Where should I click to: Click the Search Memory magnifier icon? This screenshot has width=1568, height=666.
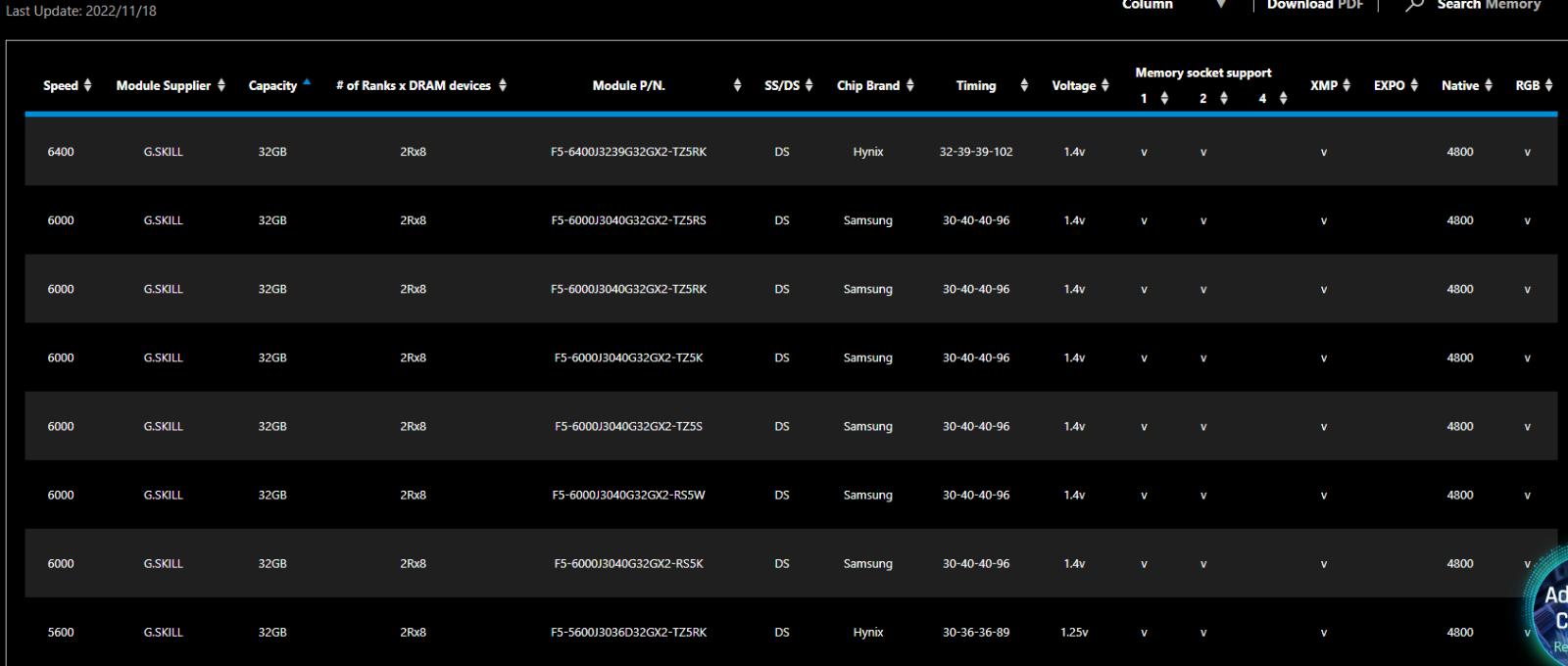click(x=1414, y=5)
